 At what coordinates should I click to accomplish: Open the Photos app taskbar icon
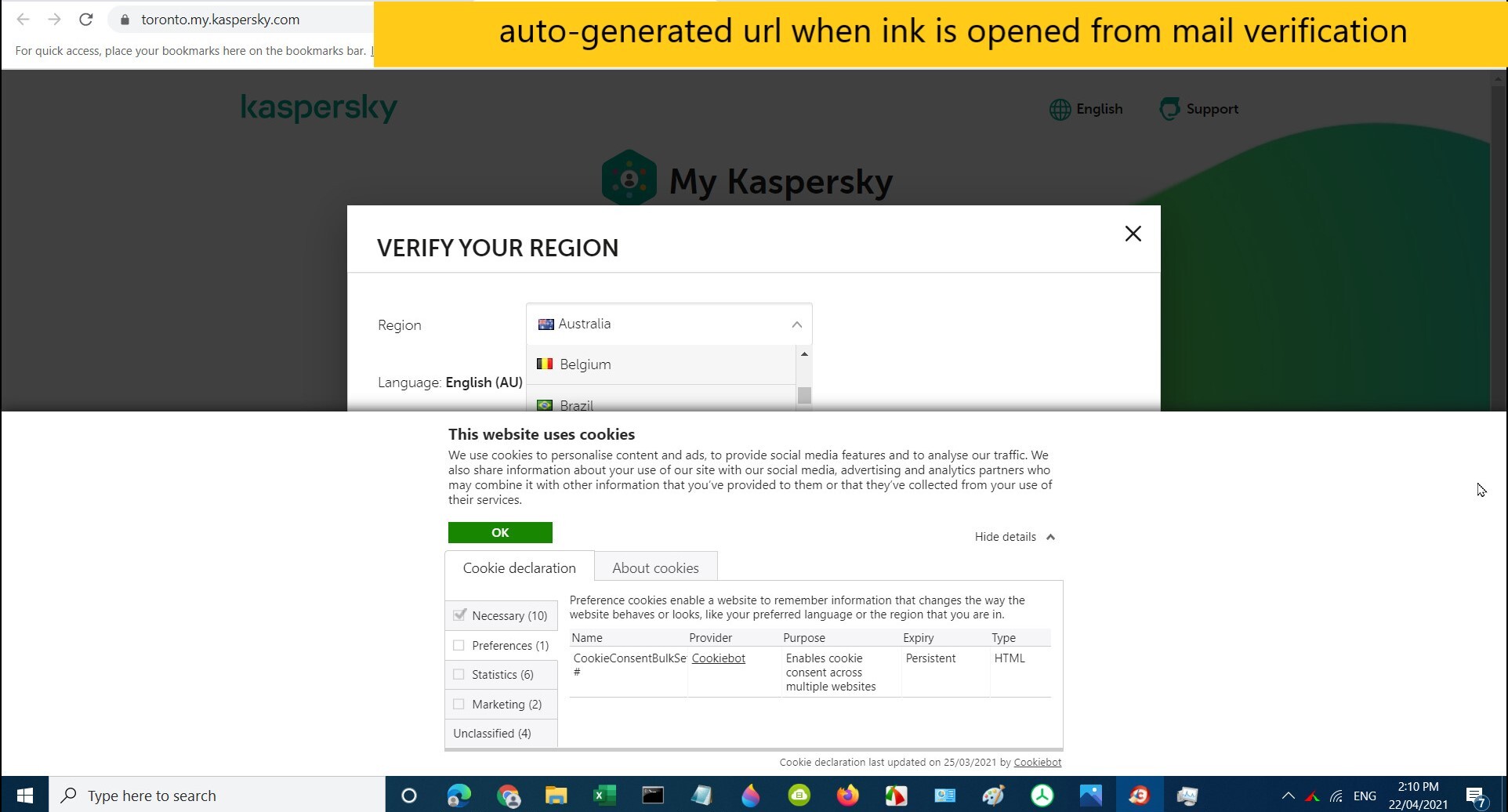[x=1090, y=796]
